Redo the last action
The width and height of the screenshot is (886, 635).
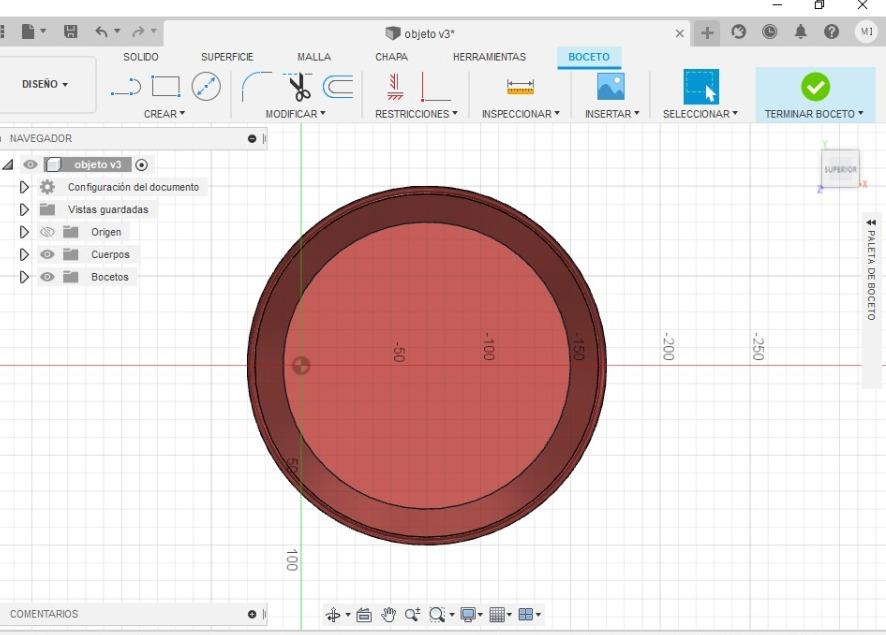(x=138, y=32)
